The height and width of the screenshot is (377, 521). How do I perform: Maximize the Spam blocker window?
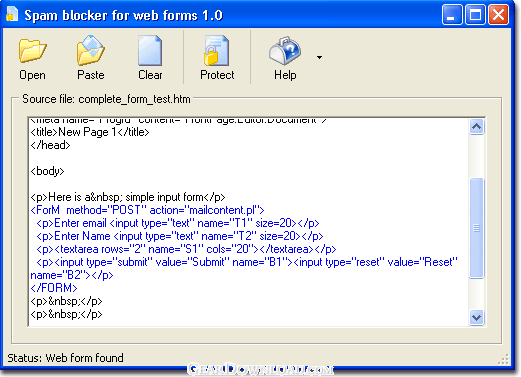(475, 15)
